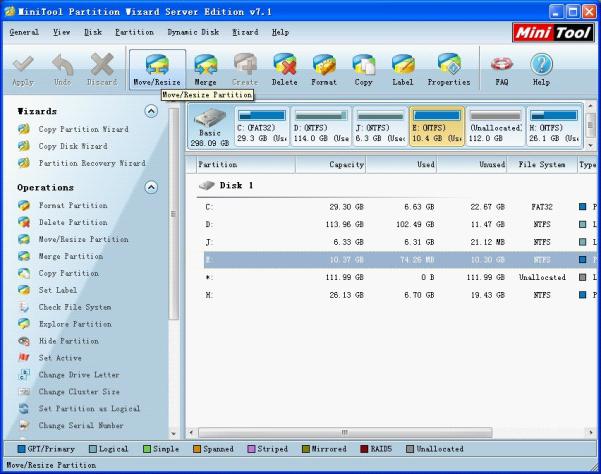The image size is (601, 474).
Task: Launch Partition Recovery Wizard
Action: [82, 163]
